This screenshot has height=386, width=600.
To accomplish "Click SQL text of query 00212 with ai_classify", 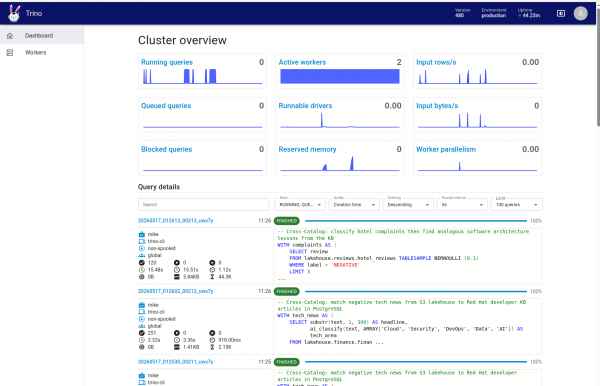I will 408,326.
